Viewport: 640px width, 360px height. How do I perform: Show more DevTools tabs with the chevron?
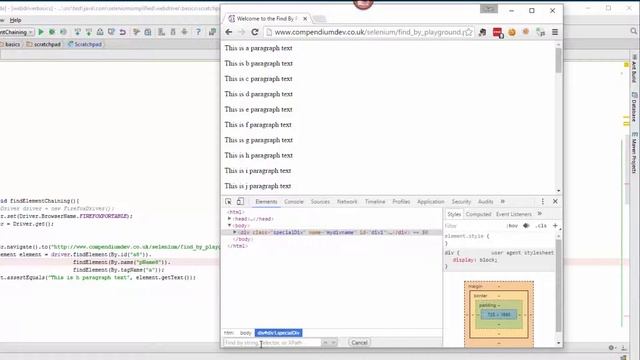pos(503,202)
